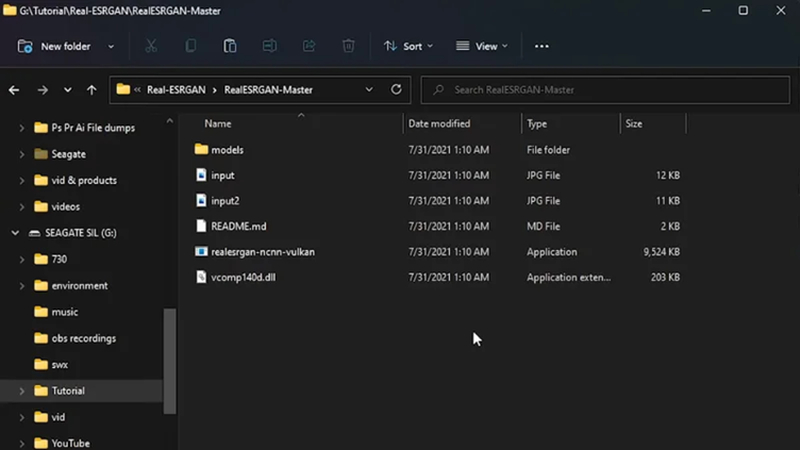Viewport: 800px width, 450px height.
Task: Click the Paste clipboard icon
Action: [230, 46]
